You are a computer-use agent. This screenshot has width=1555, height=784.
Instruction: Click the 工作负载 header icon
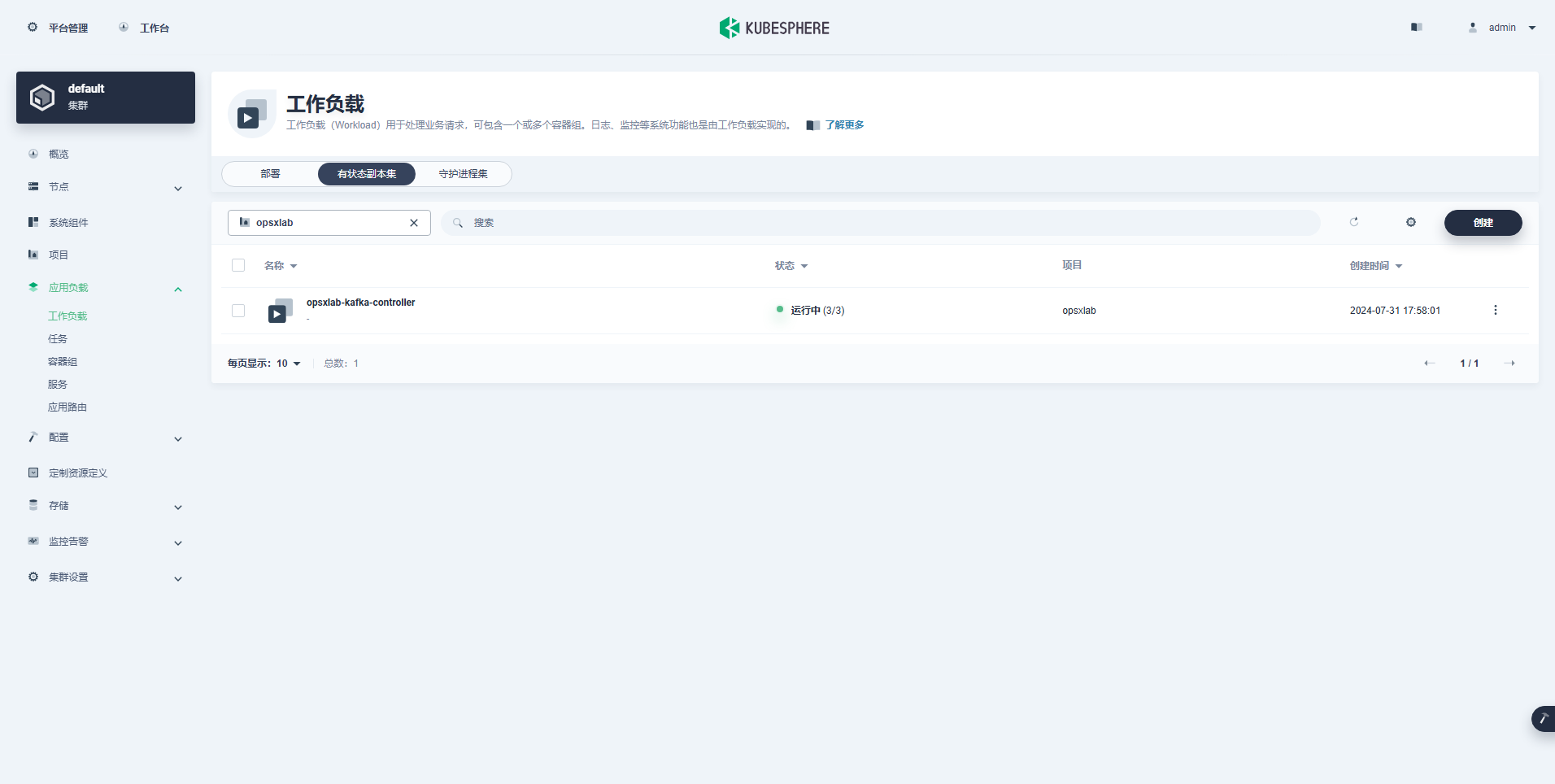coord(252,114)
